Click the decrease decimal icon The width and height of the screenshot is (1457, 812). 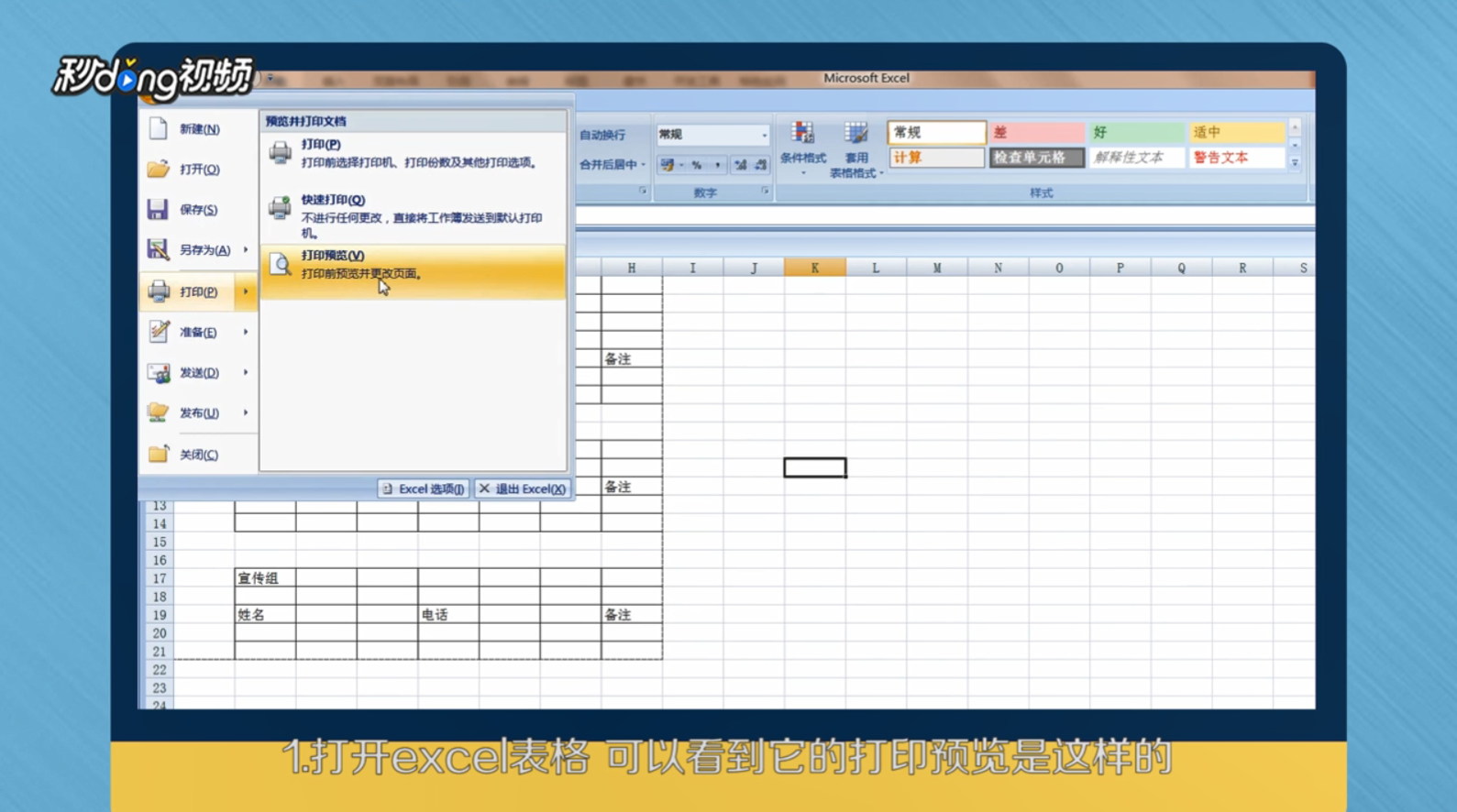pos(761,165)
